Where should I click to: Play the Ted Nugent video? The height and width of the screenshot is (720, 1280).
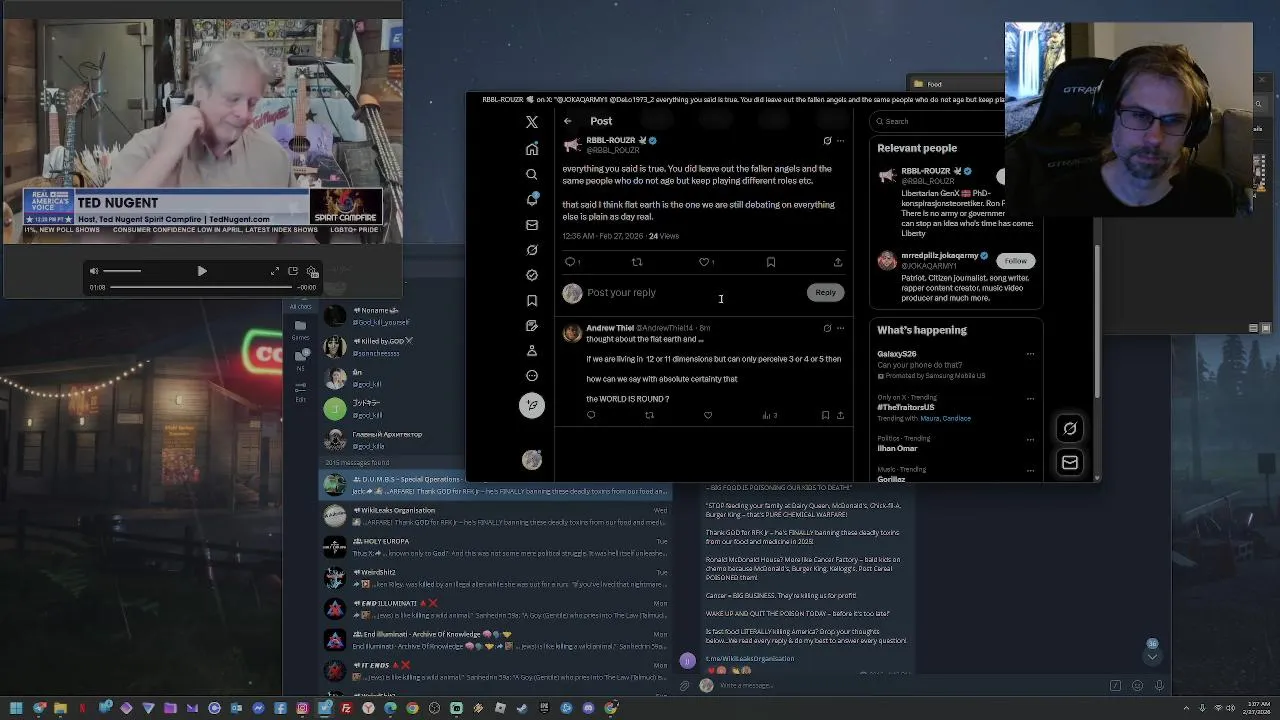pos(202,271)
